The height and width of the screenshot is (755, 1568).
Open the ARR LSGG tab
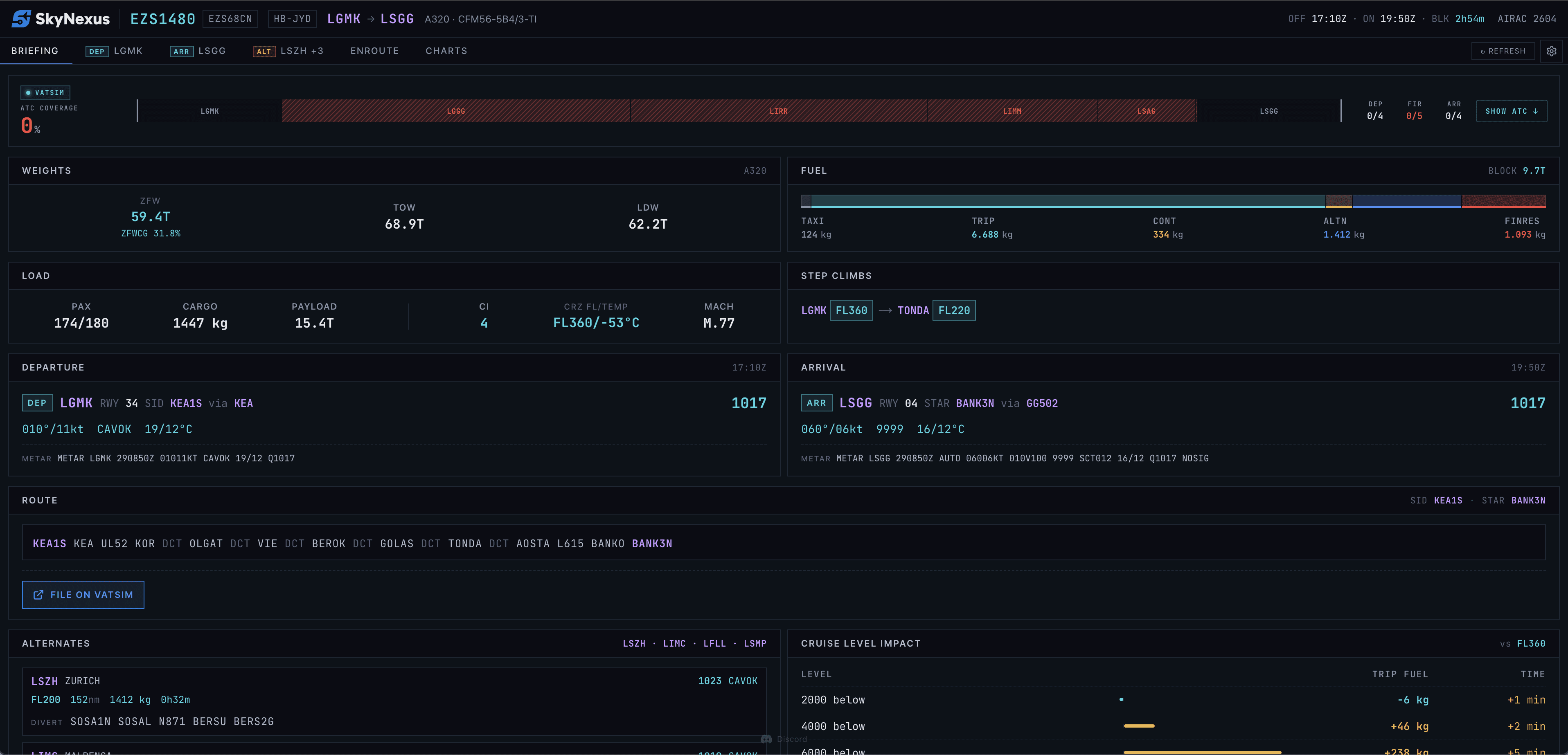point(198,51)
